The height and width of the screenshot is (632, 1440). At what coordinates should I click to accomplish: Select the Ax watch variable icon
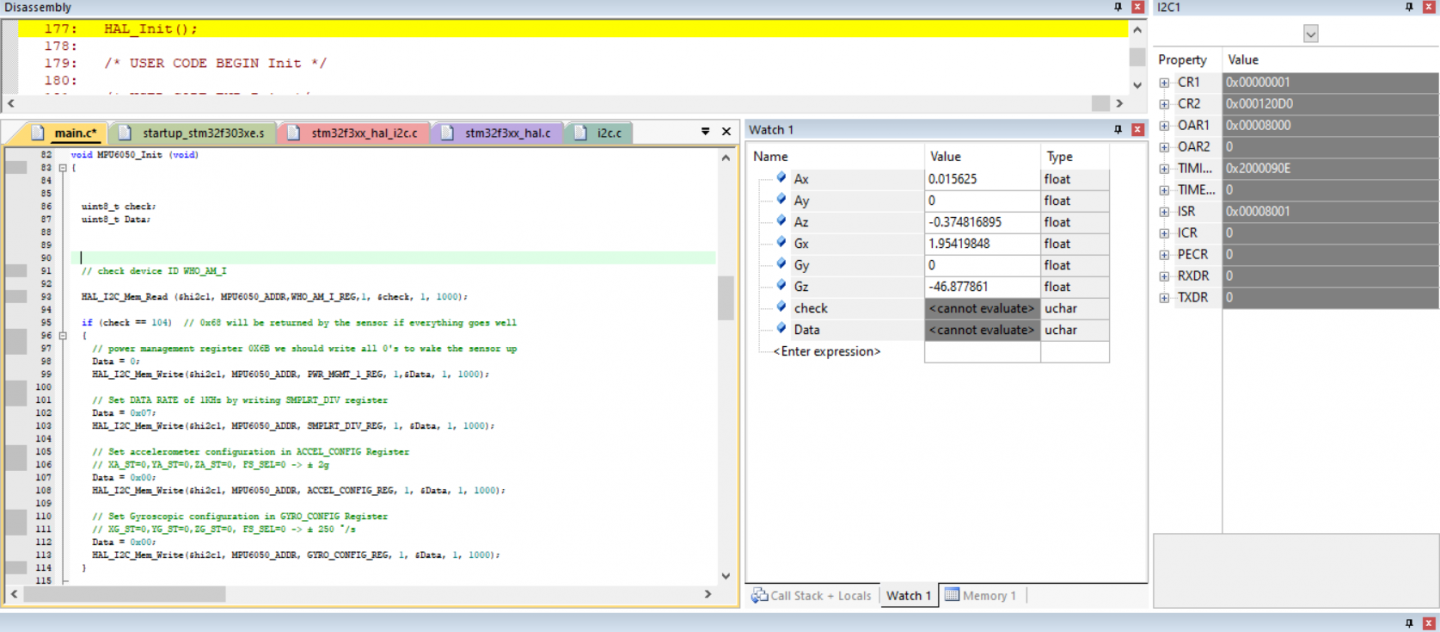pos(781,179)
